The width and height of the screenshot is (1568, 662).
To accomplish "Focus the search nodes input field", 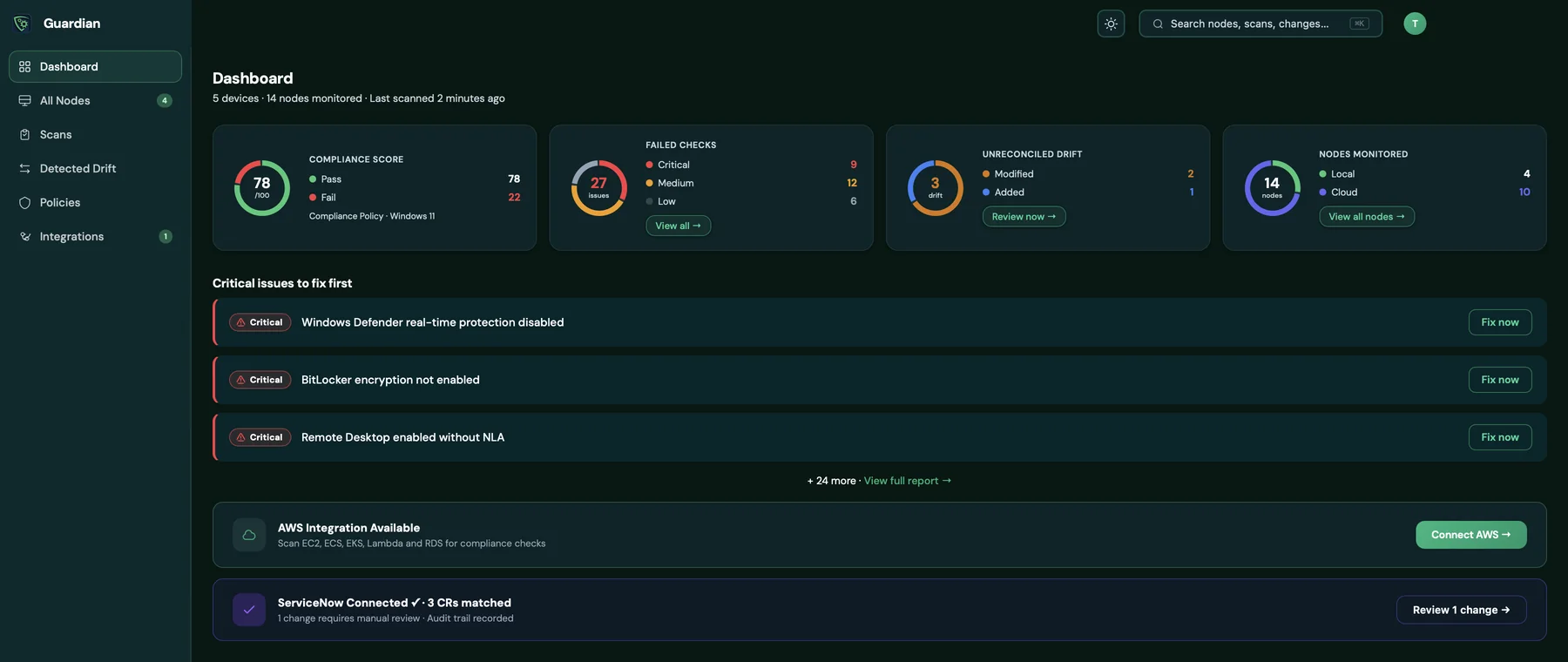I will pyautogui.click(x=1260, y=24).
